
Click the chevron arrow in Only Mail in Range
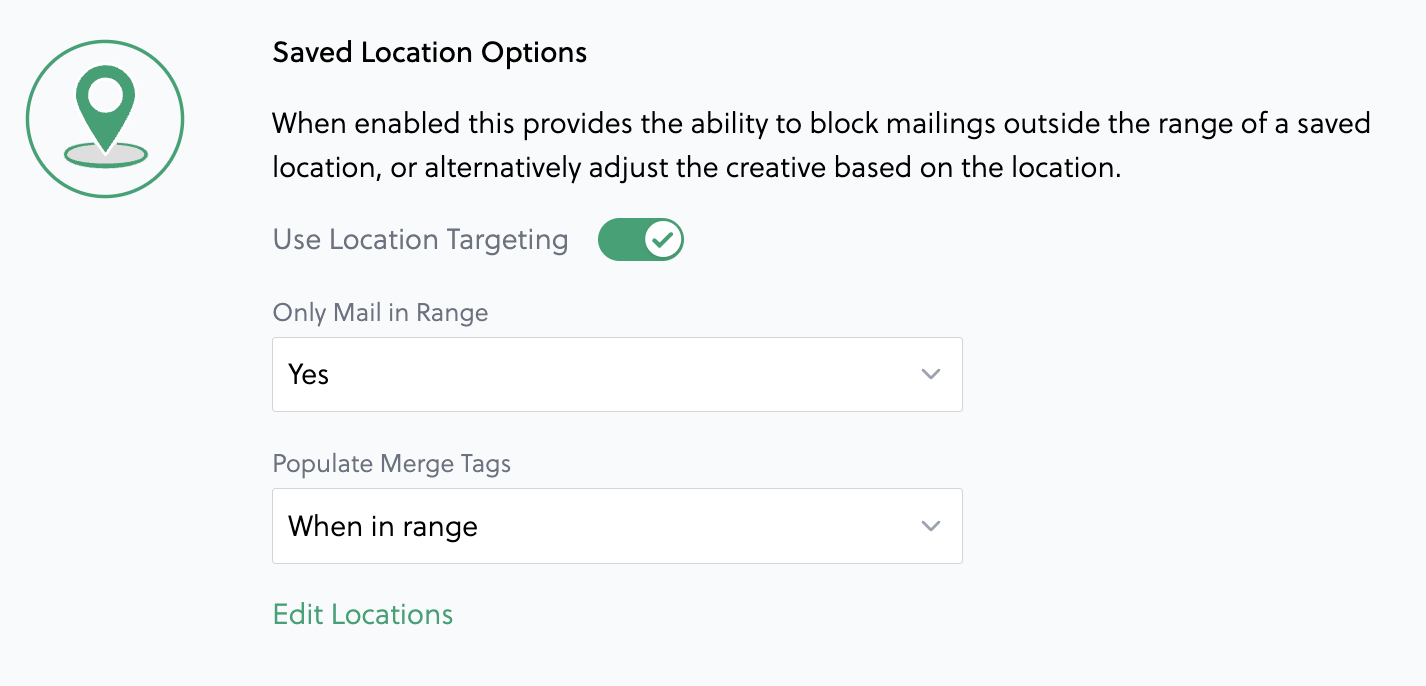(x=931, y=375)
